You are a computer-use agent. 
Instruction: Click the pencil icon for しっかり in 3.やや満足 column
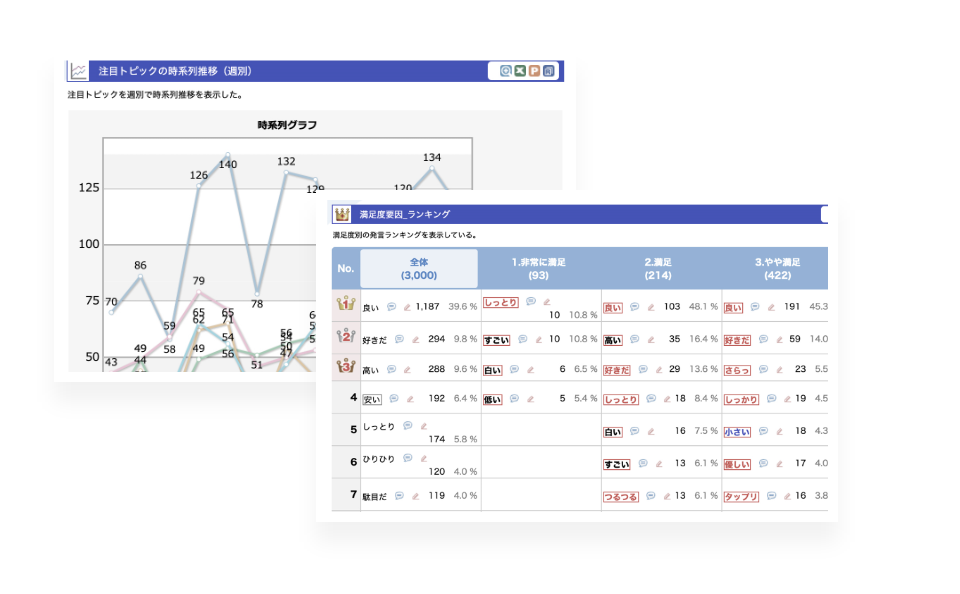[x=787, y=399]
